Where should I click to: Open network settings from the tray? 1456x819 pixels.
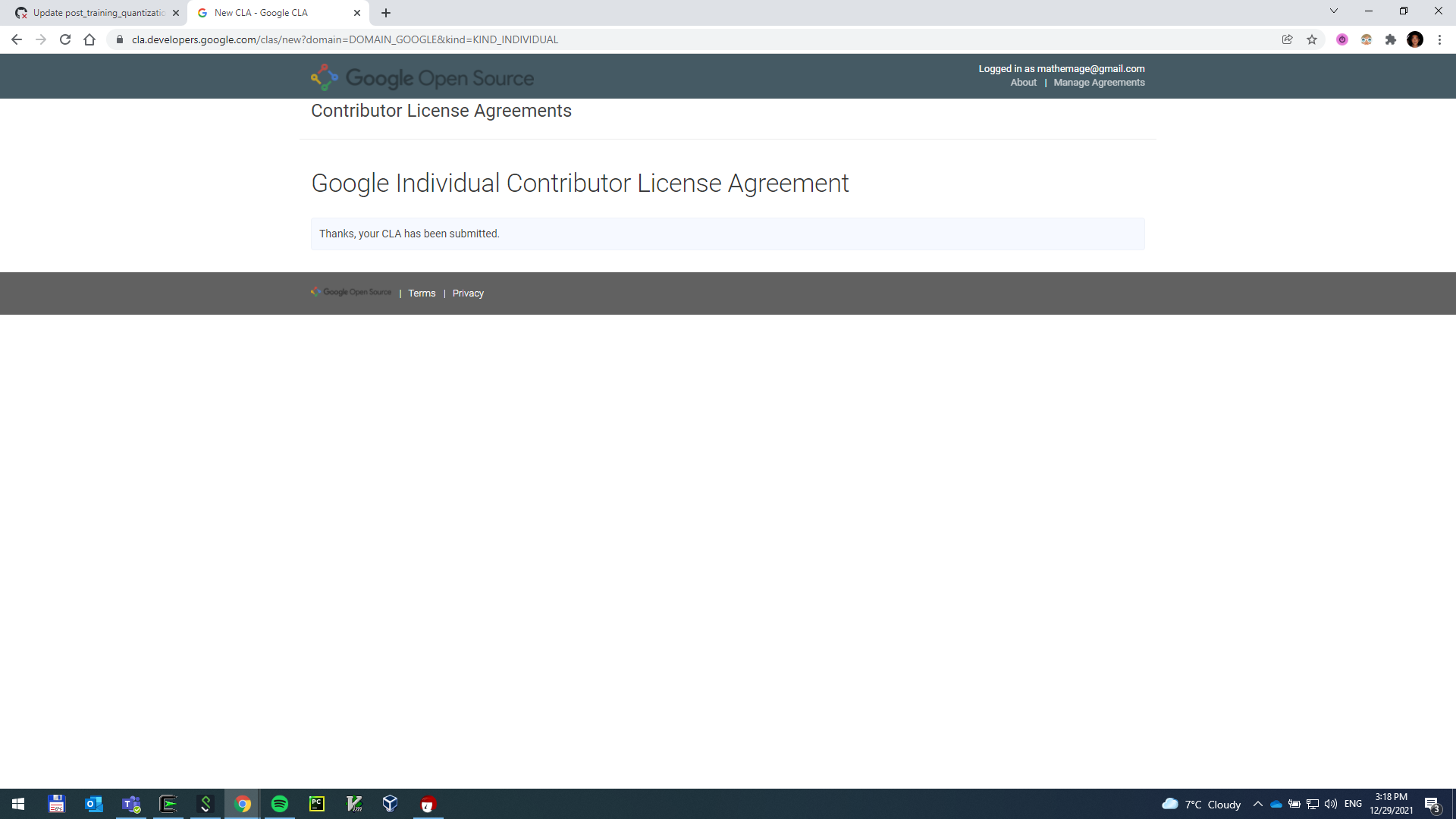(x=1313, y=804)
